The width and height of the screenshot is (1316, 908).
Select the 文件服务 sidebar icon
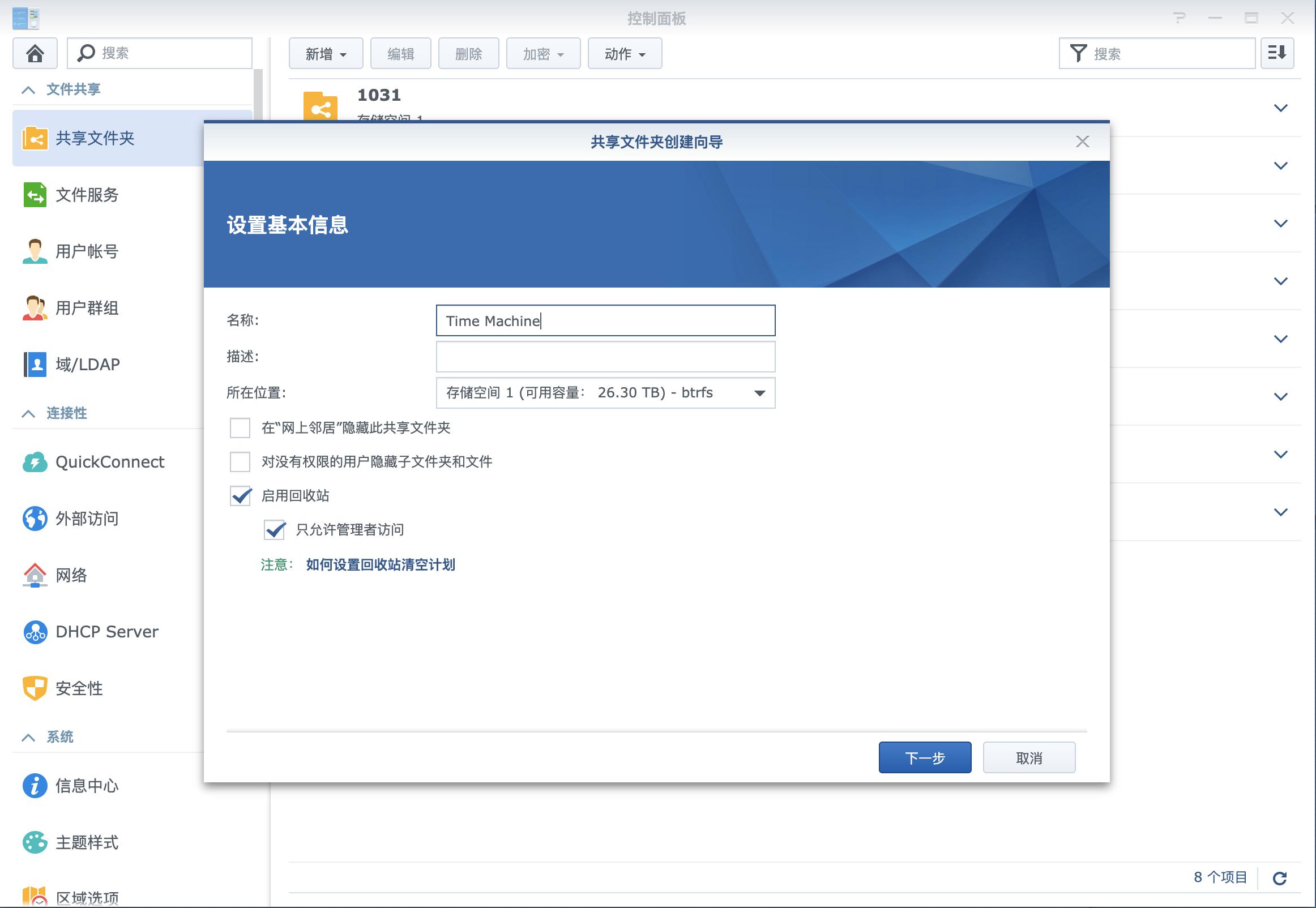pyautogui.click(x=34, y=195)
